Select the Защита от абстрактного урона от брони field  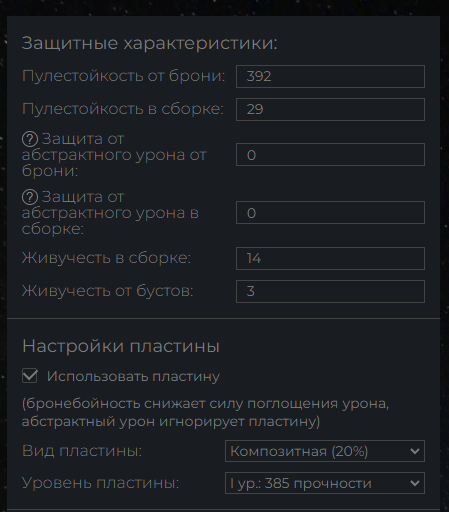330,155
